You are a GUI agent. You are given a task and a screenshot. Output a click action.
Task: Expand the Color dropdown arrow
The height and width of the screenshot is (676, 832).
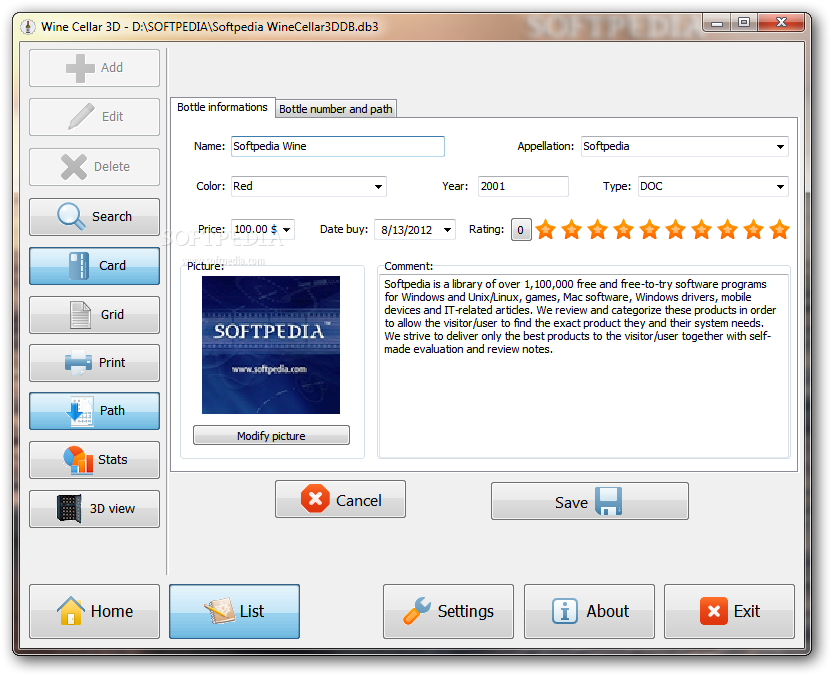tap(378, 187)
